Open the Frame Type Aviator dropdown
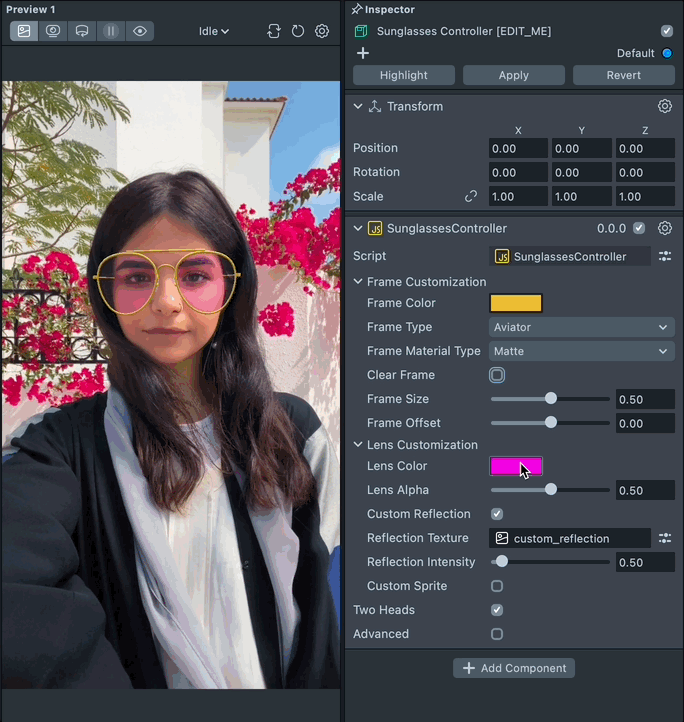The height and width of the screenshot is (722, 684). (x=581, y=327)
